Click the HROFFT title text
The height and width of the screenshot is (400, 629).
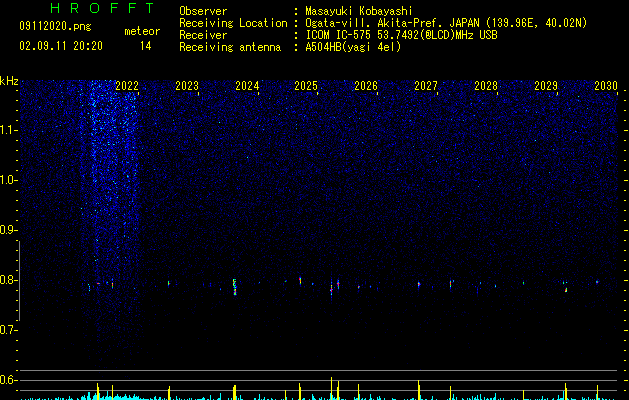tap(102, 8)
